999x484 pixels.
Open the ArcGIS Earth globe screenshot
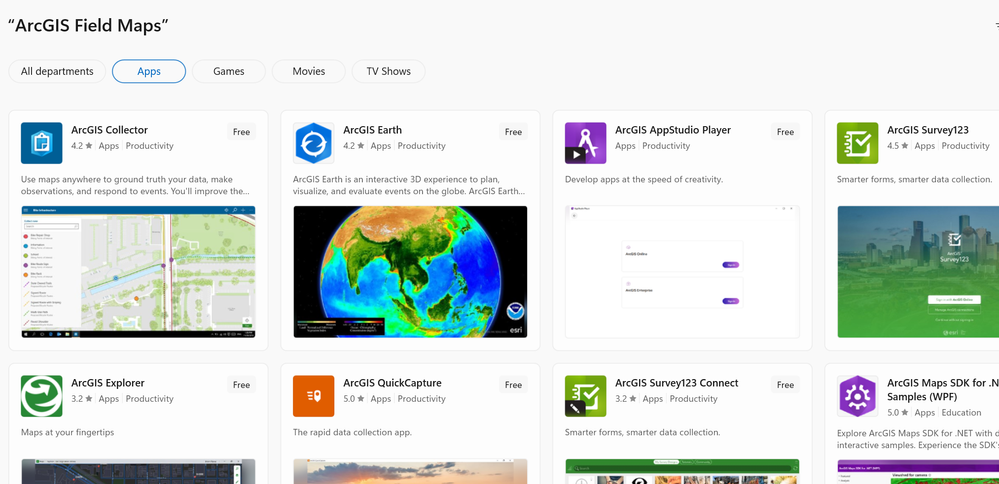click(410, 271)
